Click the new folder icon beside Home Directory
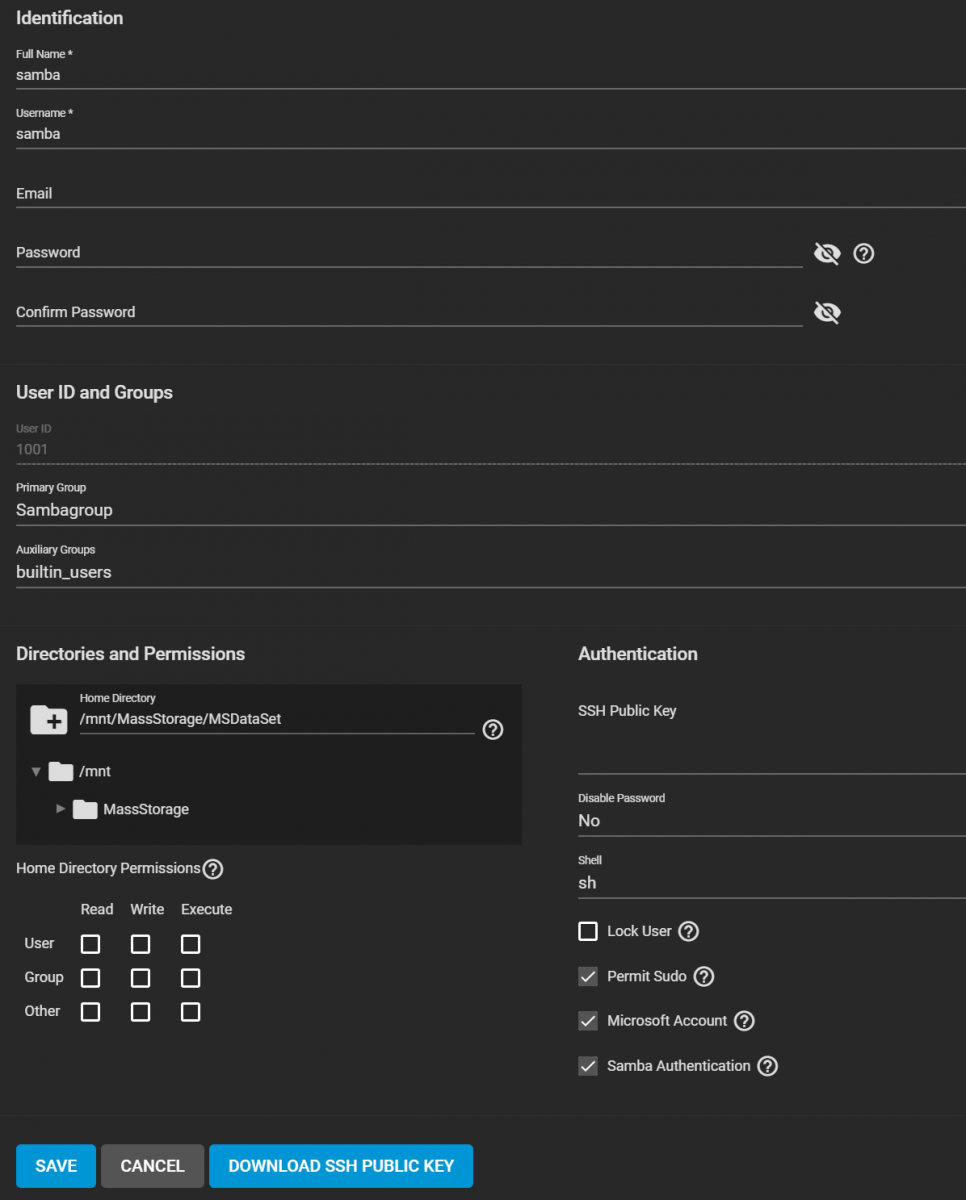Image resolution: width=966 pixels, height=1200 pixels. 49,719
